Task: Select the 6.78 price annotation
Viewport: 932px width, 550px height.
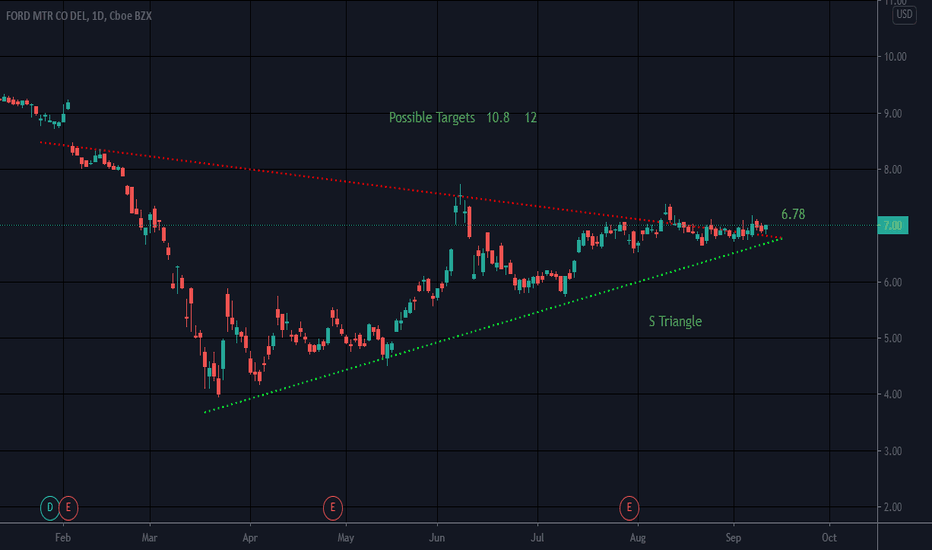Action: pos(793,214)
